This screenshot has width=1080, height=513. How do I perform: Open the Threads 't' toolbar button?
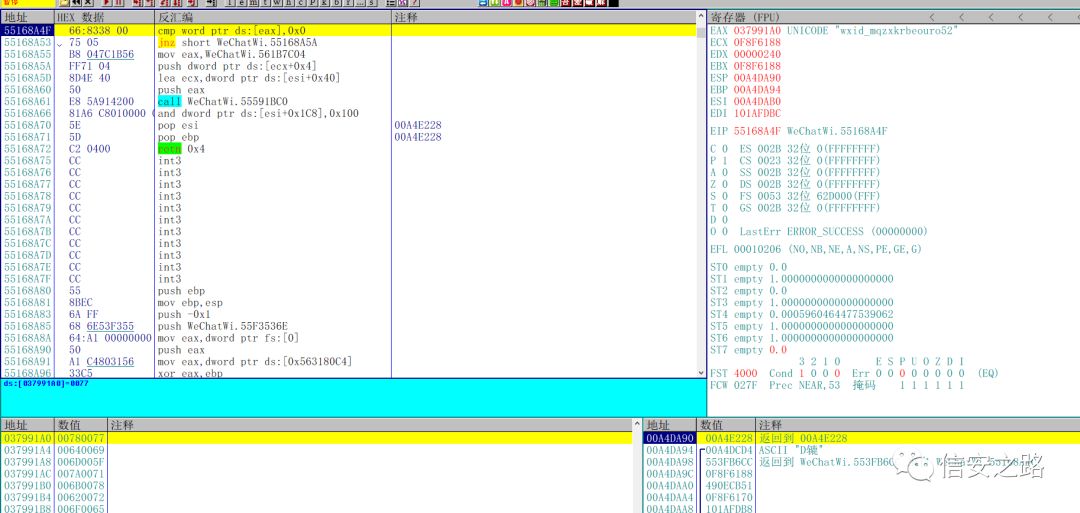coord(265,3)
